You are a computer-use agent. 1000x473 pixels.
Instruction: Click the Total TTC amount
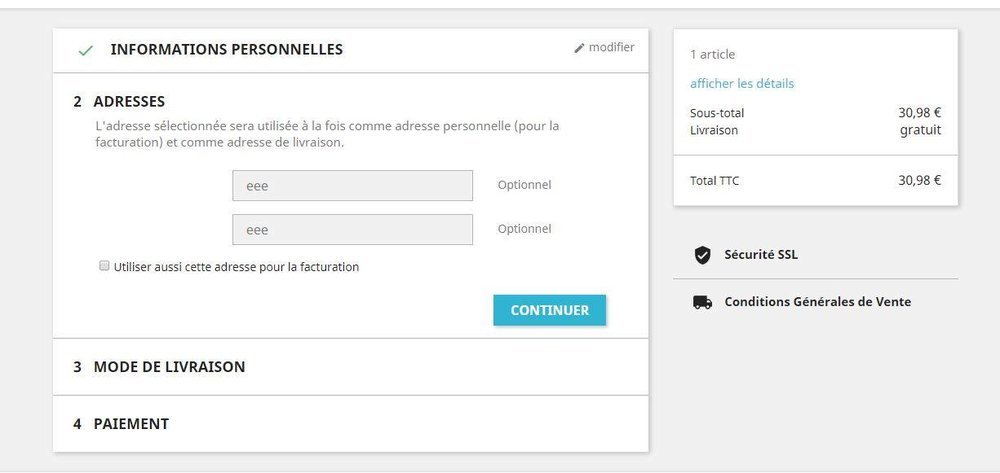click(x=919, y=181)
